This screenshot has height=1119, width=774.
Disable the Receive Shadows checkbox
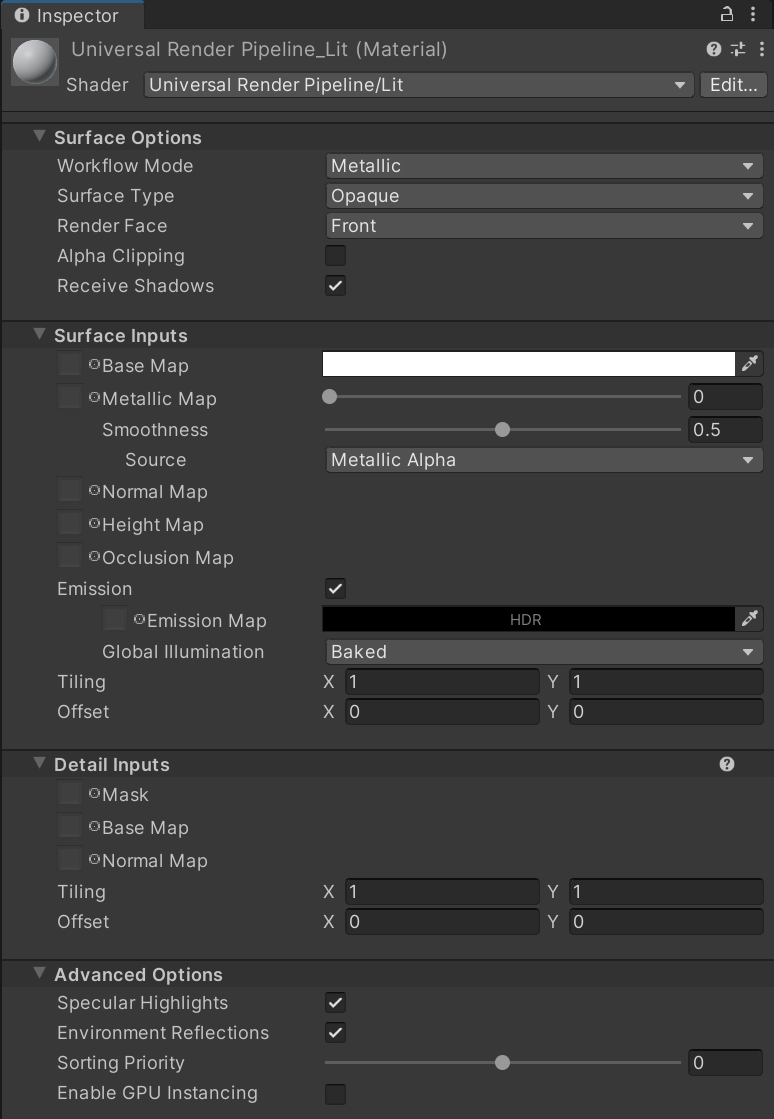335,285
